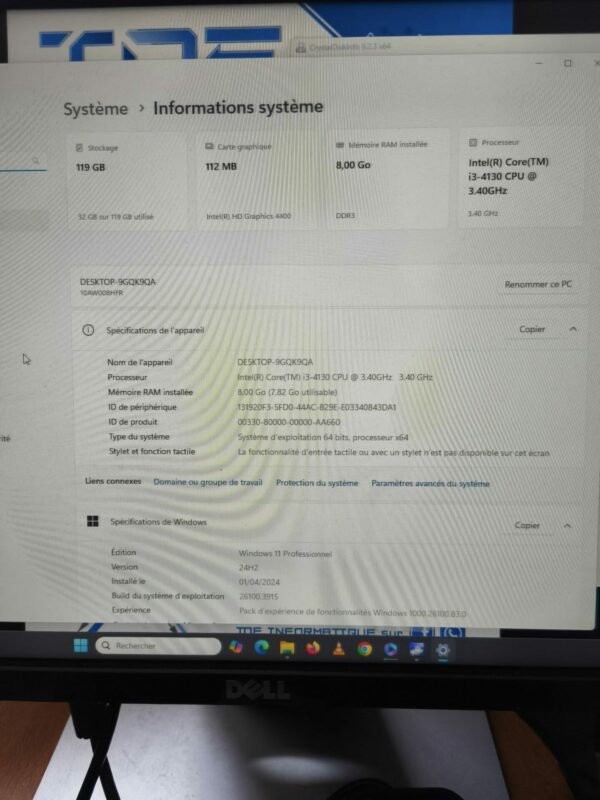
Task: Click the Expérience label
Action: (x=131, y=610)
